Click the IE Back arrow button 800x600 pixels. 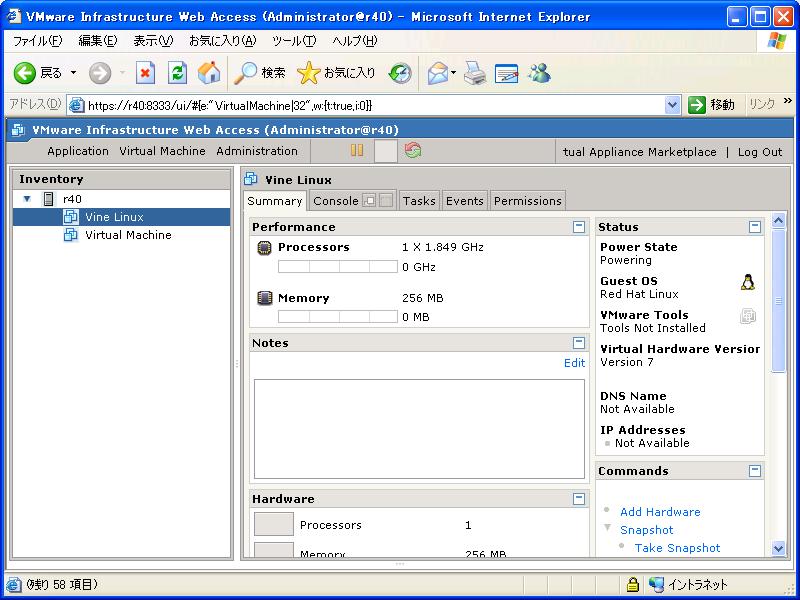tap(24, 73)
